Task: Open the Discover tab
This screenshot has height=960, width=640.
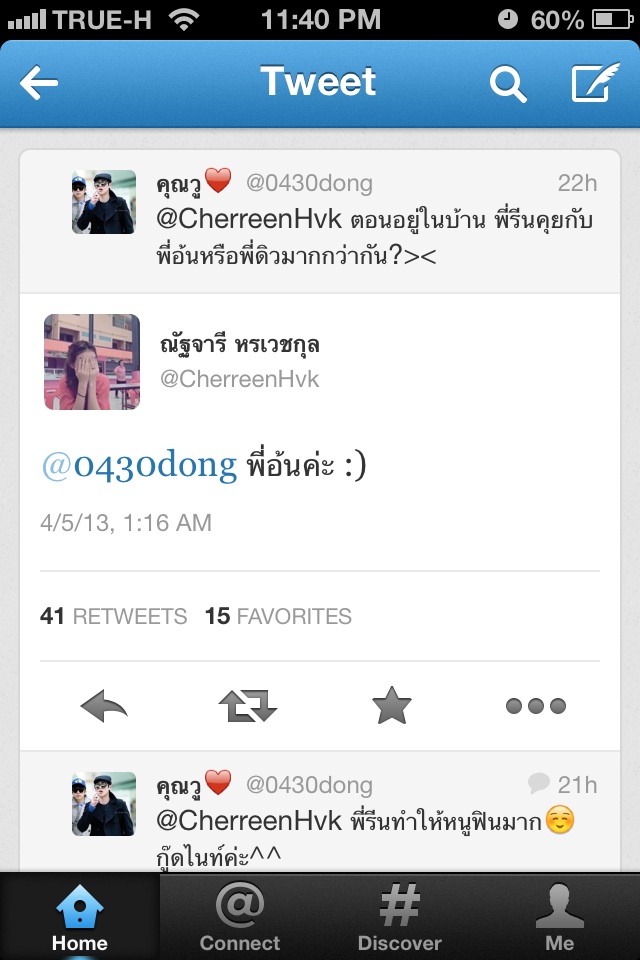Action: coord(399,917)
